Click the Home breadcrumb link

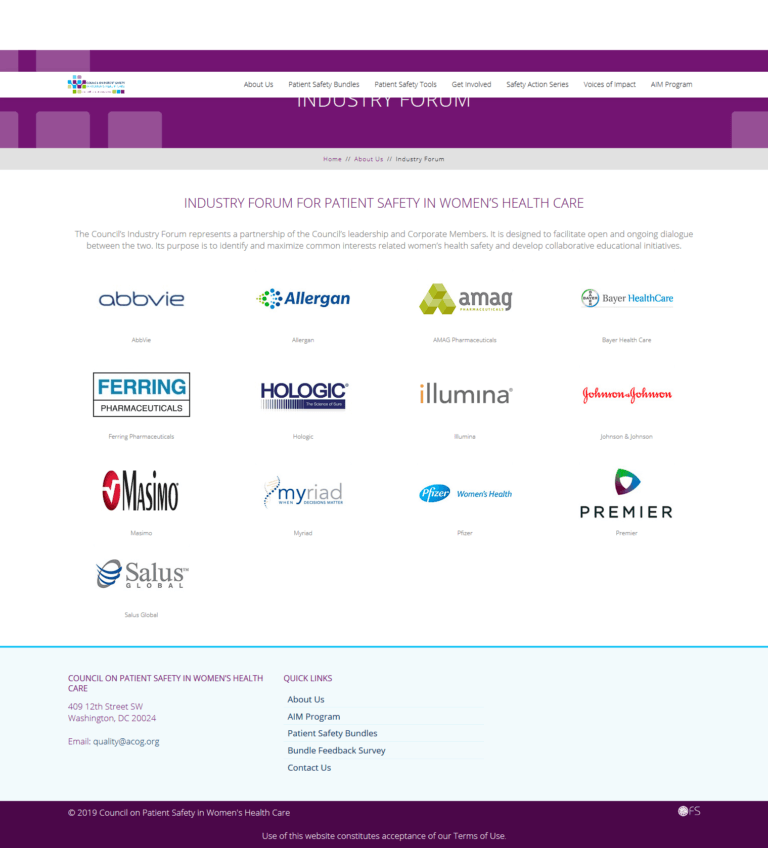point(333,159)
